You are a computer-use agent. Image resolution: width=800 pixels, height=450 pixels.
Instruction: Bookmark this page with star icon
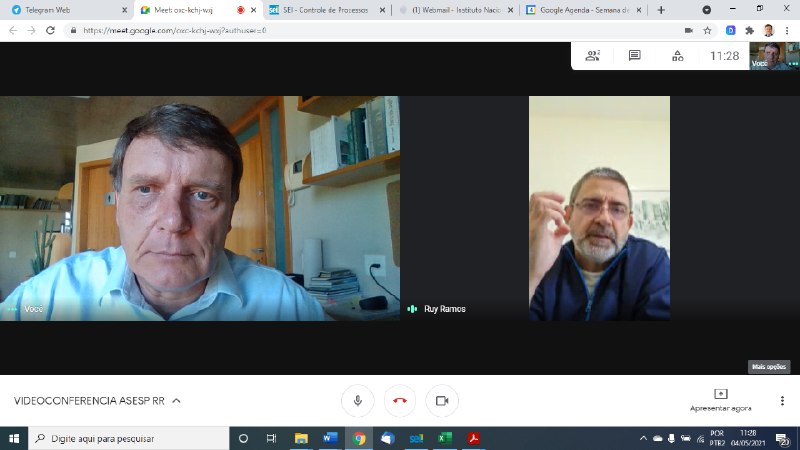click(x=707, y=31)
